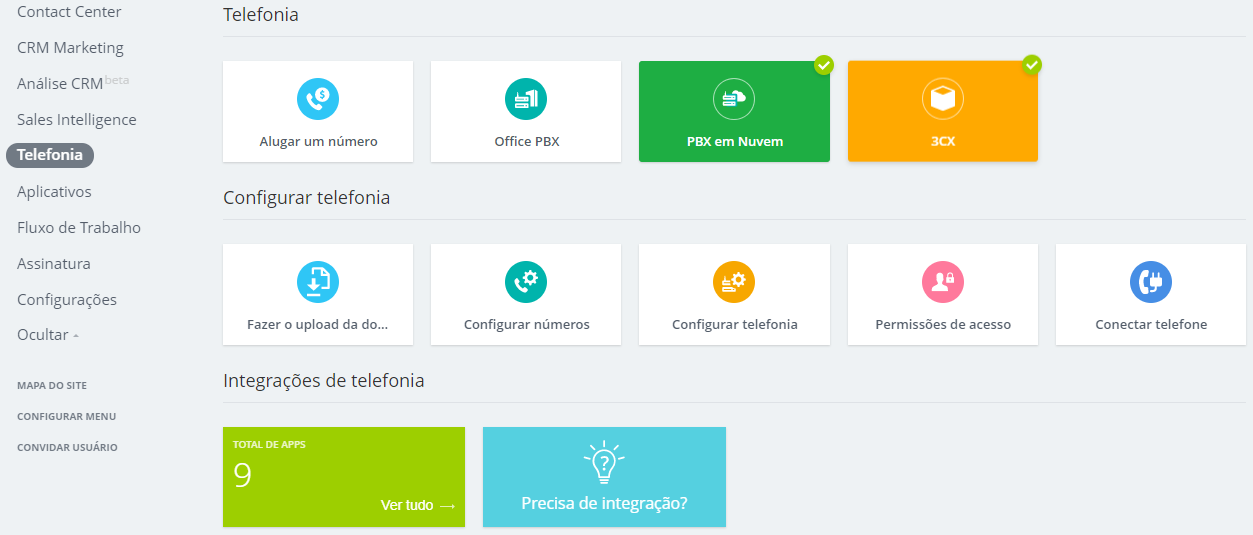The height and width of the screenshot is (535, 1253).
Task: Select the highlighted Telefonia sidebar item
Action: 50,155
